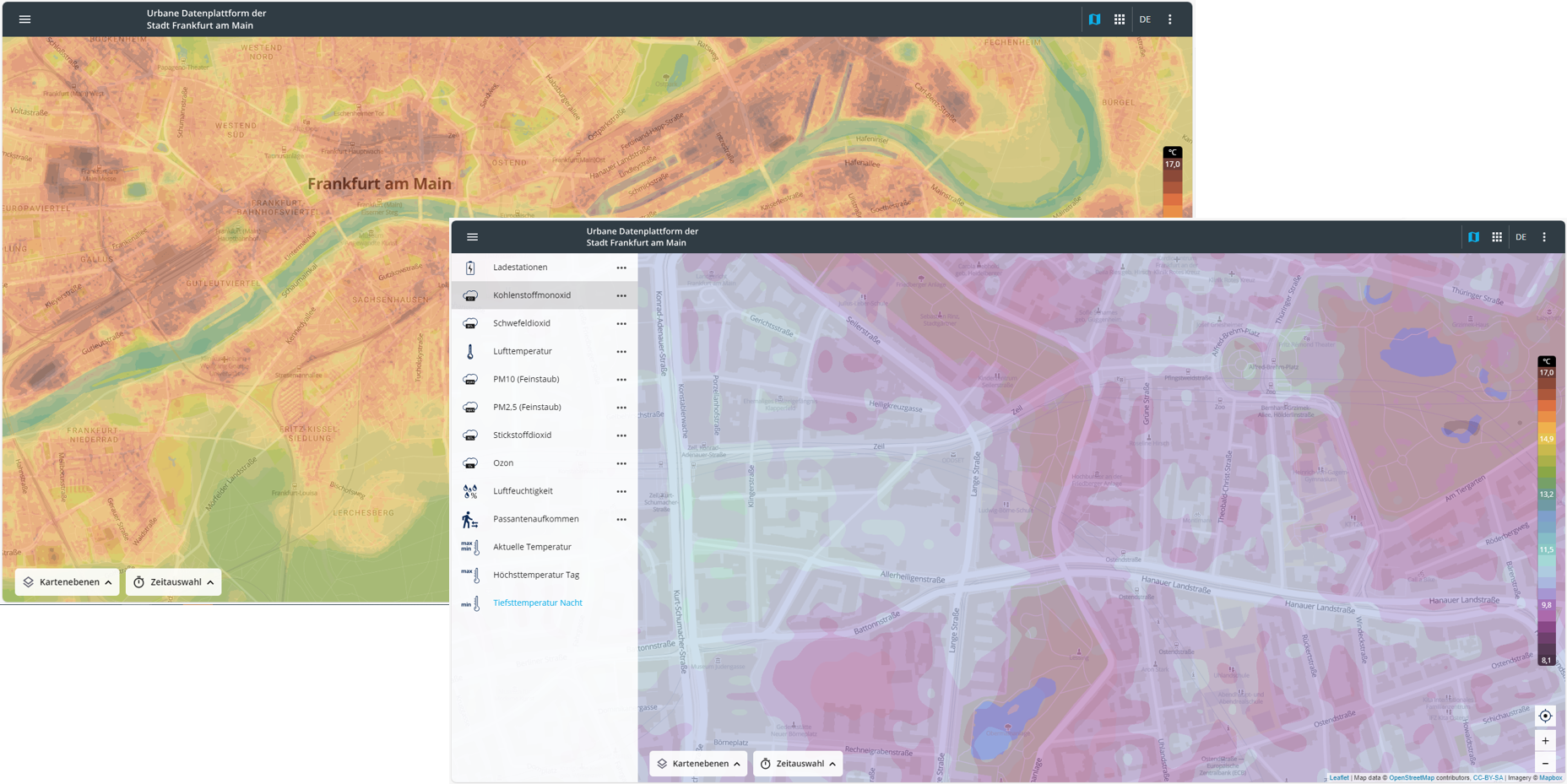Toggle the Ladestationen layer
The image size is (1567, 784).
point(520,268)
